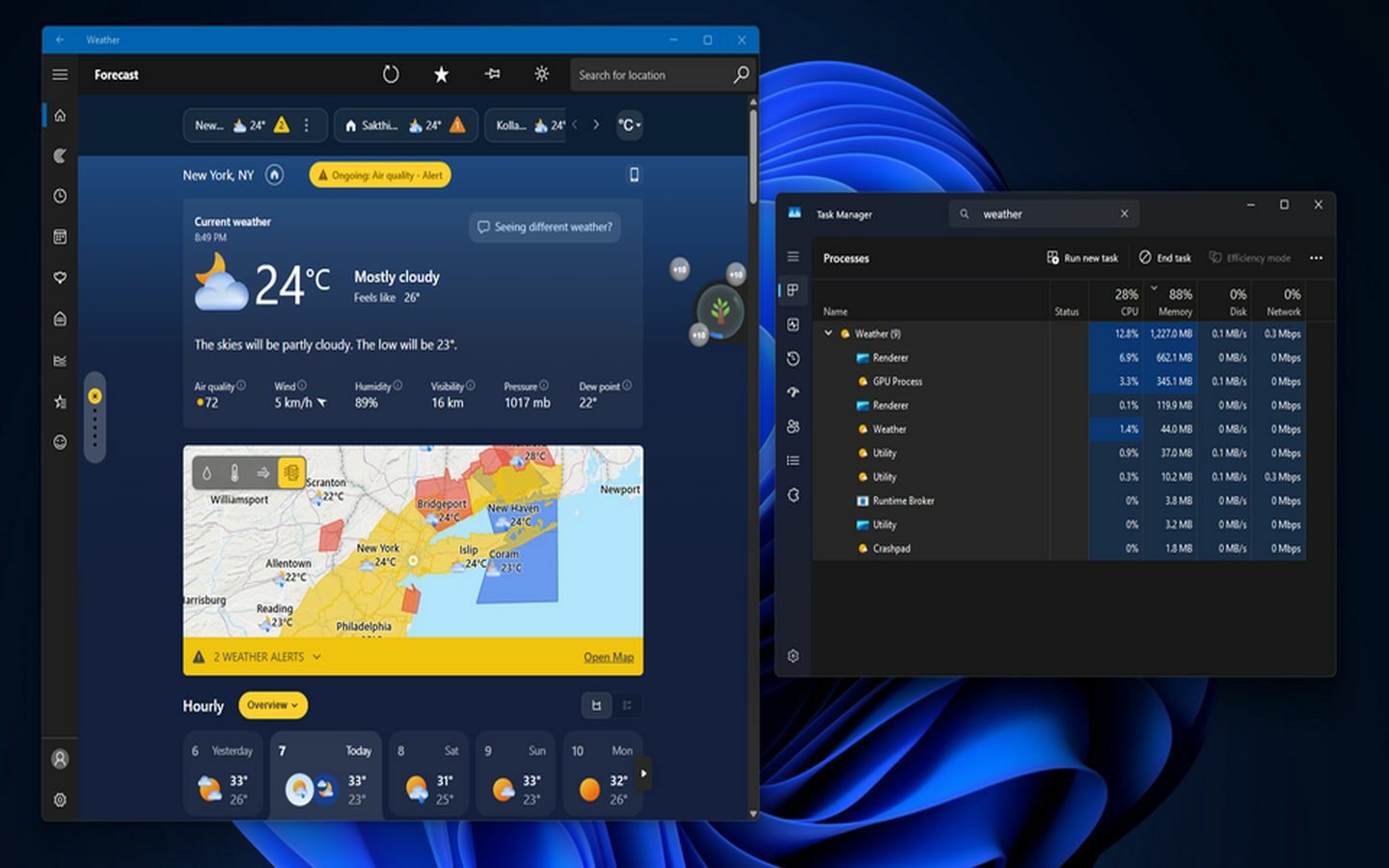The image size is (1389, 868).
Task: Pin the location using the pin icon
Action: (x=492, y=74)
